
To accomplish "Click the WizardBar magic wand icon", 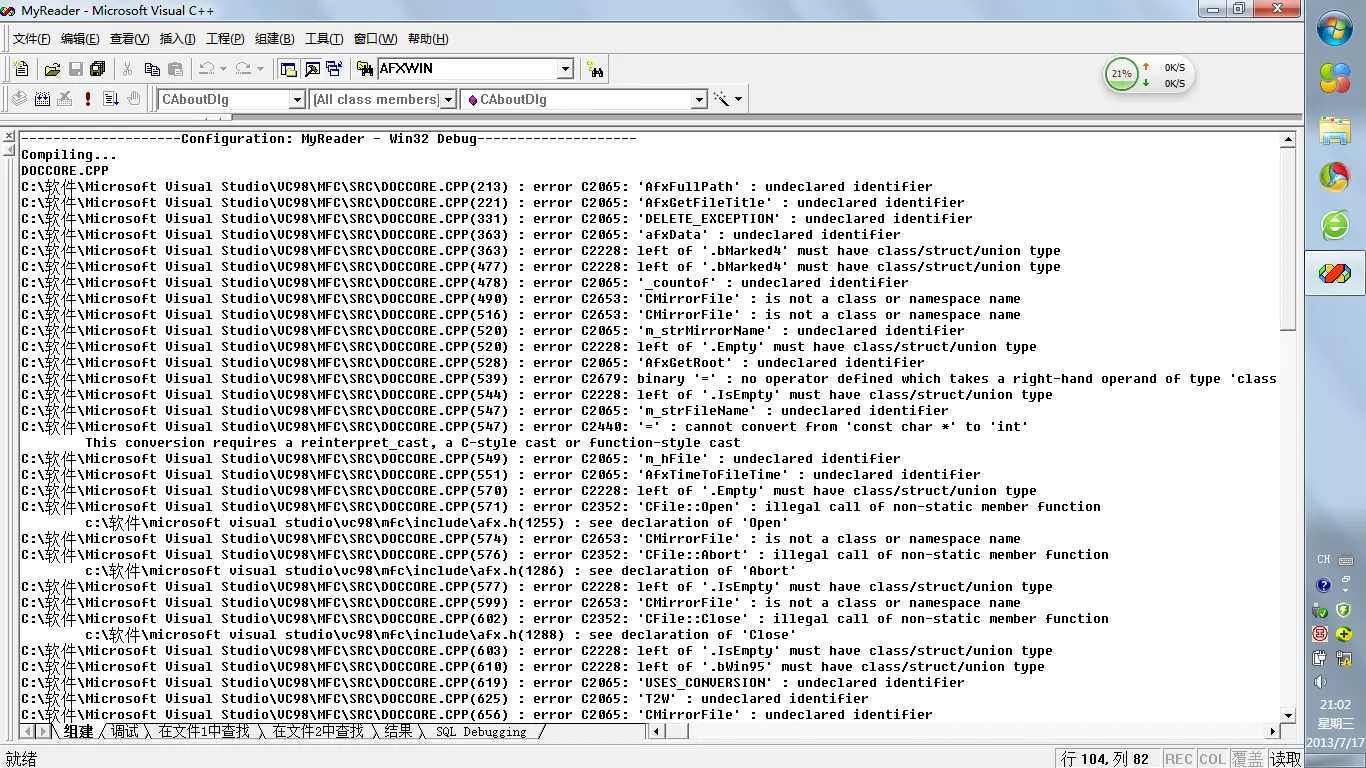I will 721,99.
